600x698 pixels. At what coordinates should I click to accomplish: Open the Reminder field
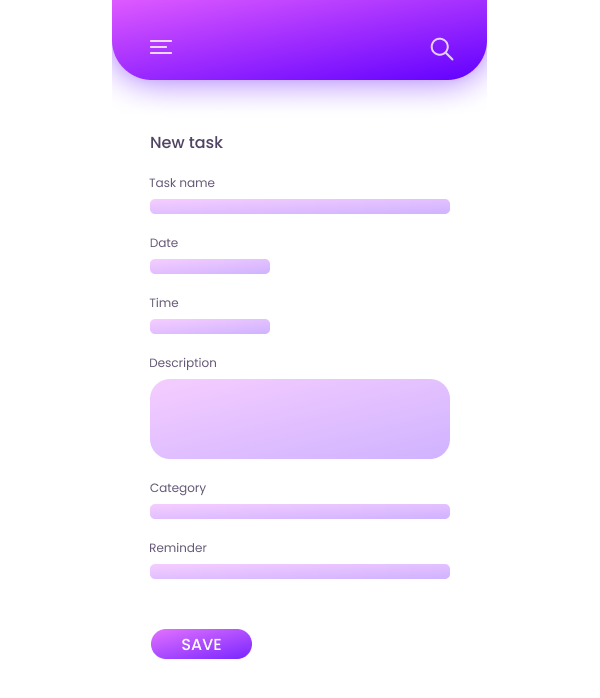pyautogui.click(x=300, y=571)
